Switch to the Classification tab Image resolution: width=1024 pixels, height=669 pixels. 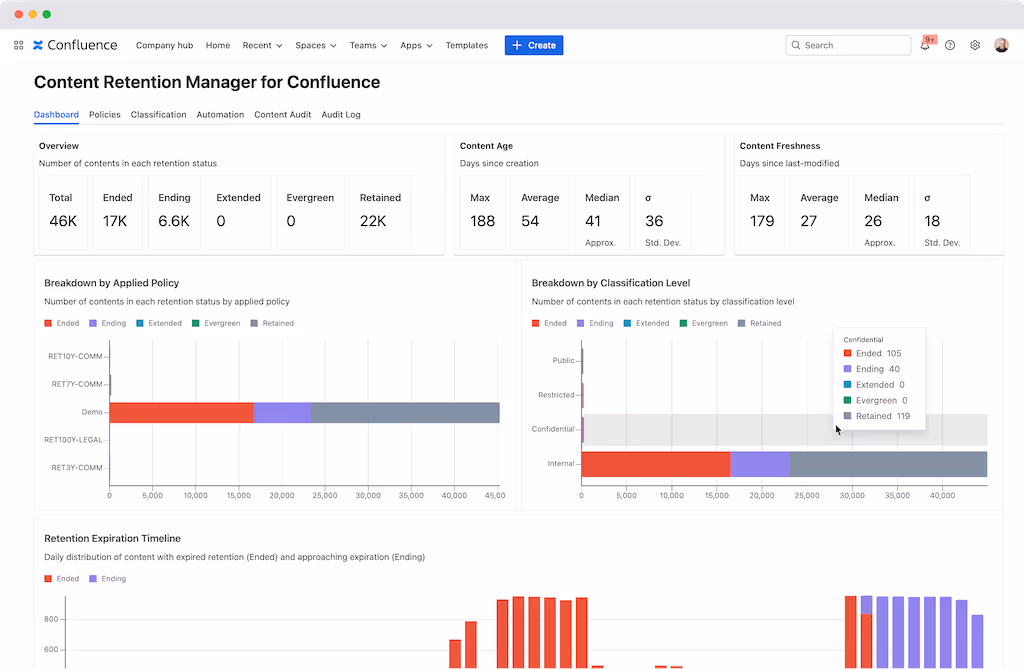(158, 114)
